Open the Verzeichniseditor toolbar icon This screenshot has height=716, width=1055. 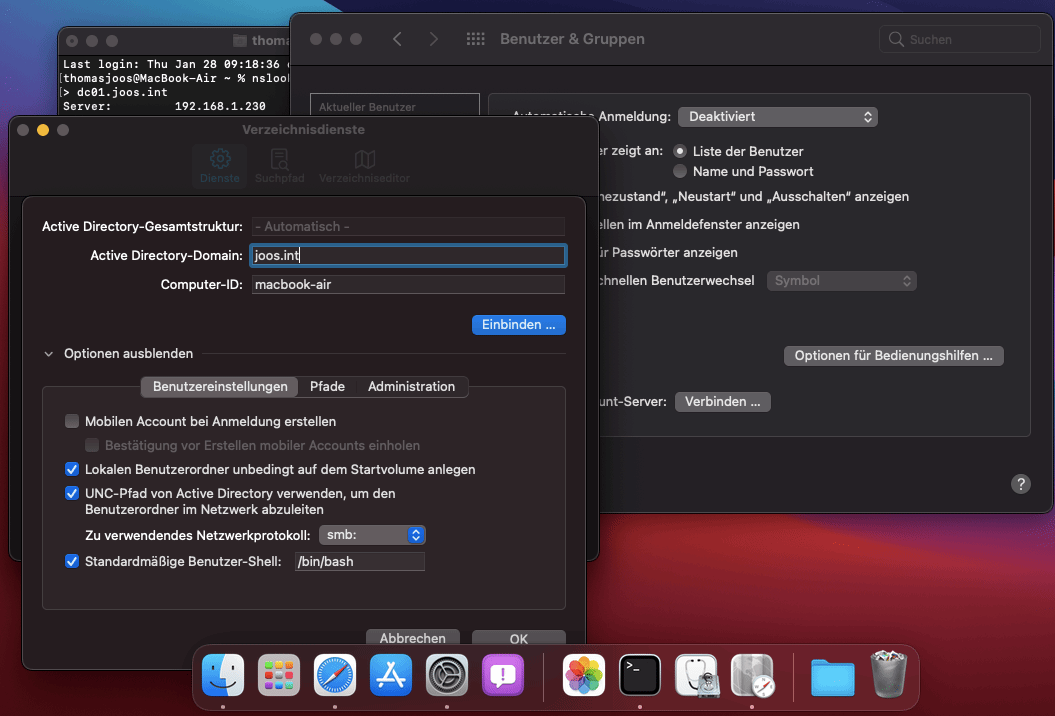point(364,166)
